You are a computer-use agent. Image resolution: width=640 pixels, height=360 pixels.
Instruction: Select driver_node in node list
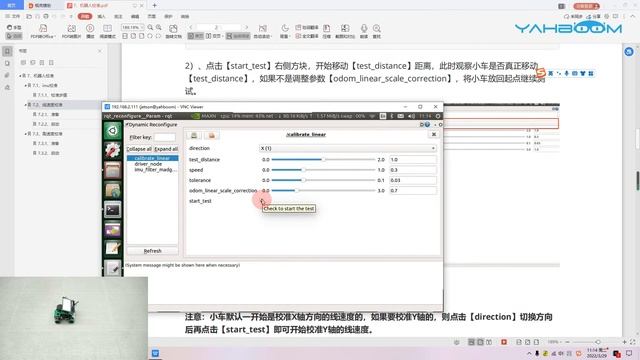click(148, 164)
